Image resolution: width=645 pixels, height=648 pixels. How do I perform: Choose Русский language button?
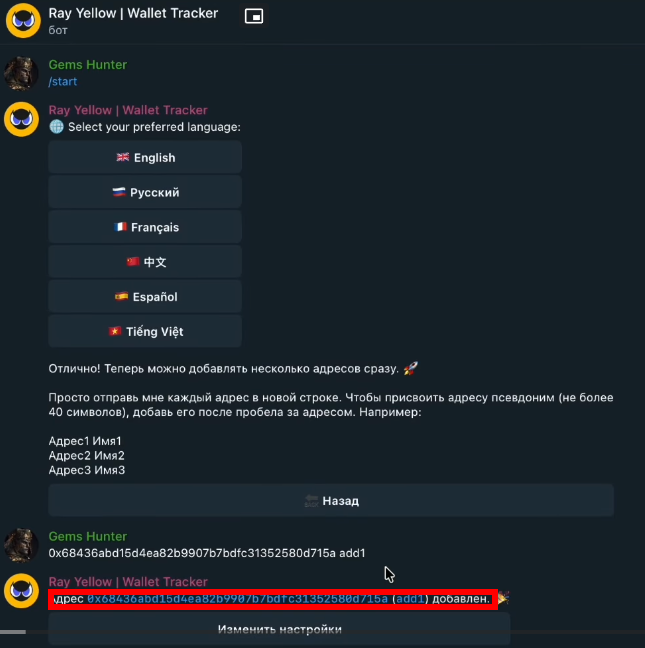145,192
